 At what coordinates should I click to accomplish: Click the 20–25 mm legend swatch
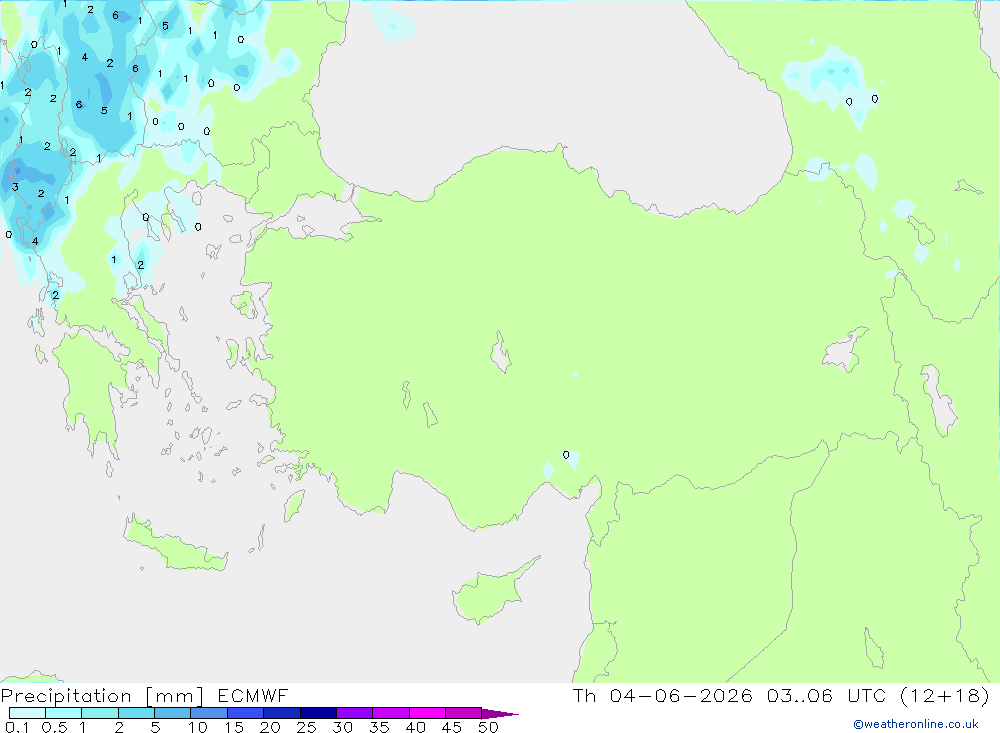282,713
